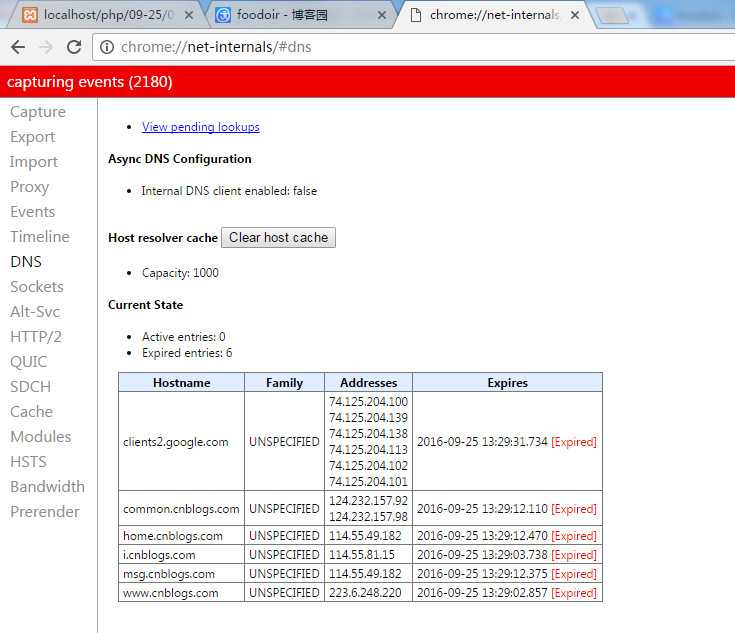Image resolution: width=735 pixels, height=633 pixels.
Task: Go back with the browser back arrow
Action: coord(18,47)
